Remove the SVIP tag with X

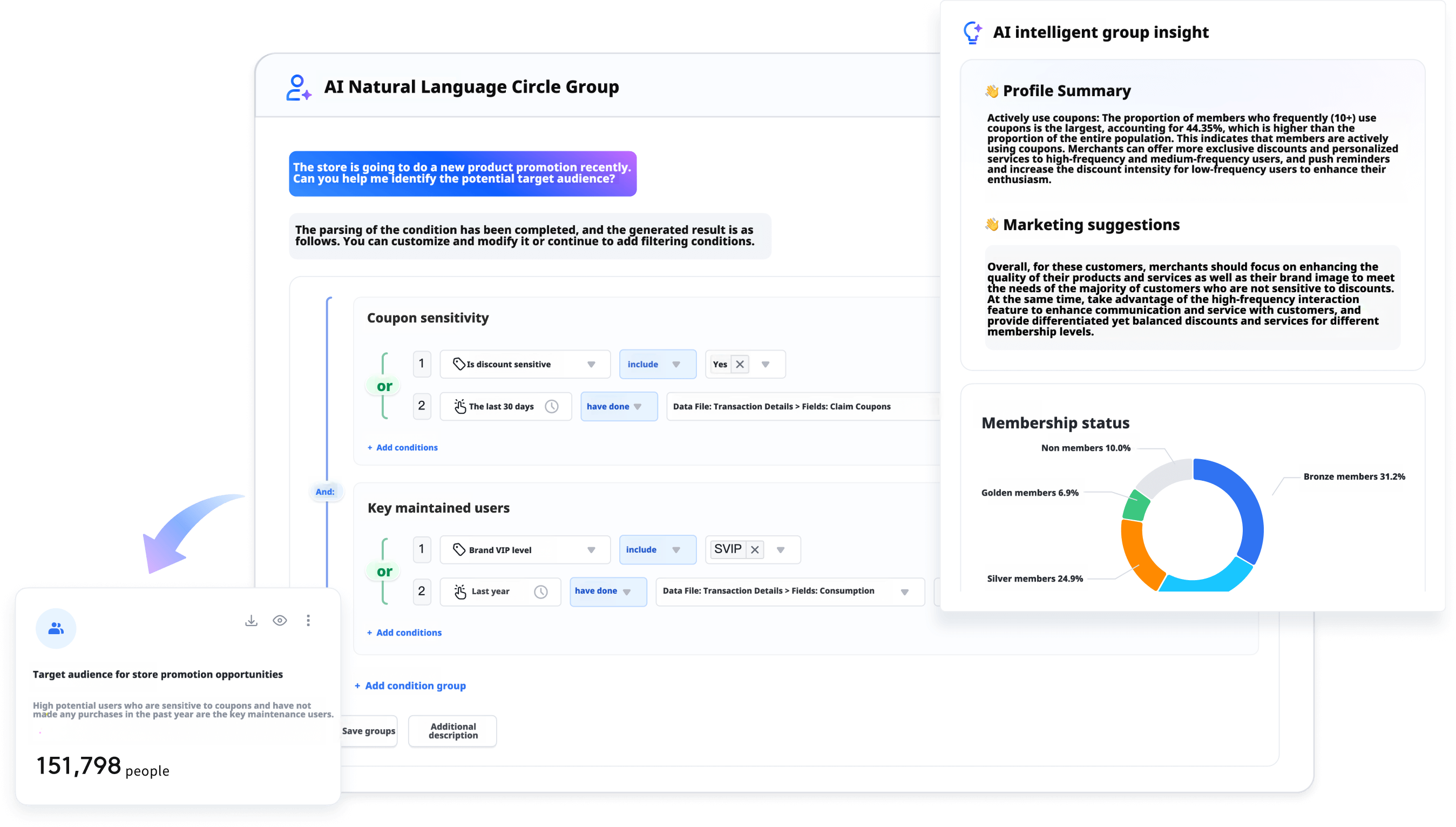point(754,549)
